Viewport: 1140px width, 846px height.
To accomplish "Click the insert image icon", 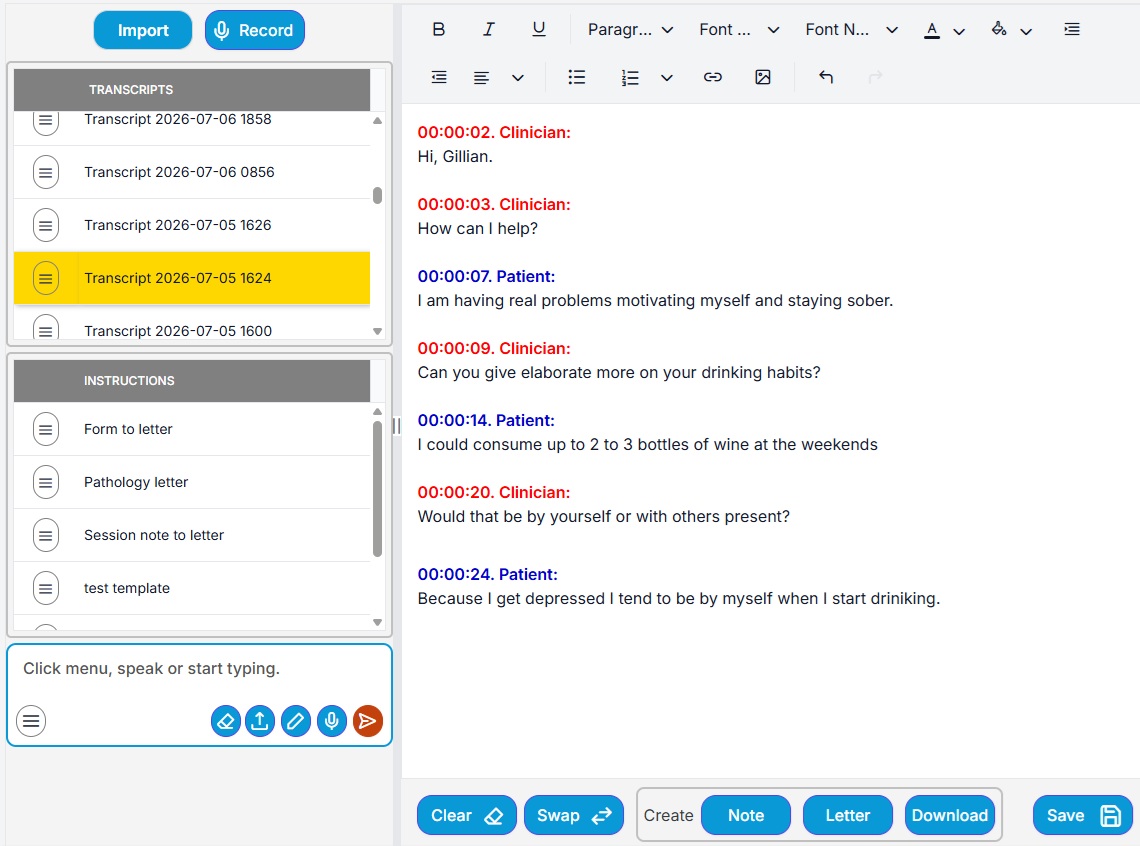I will tap(762, 77).
